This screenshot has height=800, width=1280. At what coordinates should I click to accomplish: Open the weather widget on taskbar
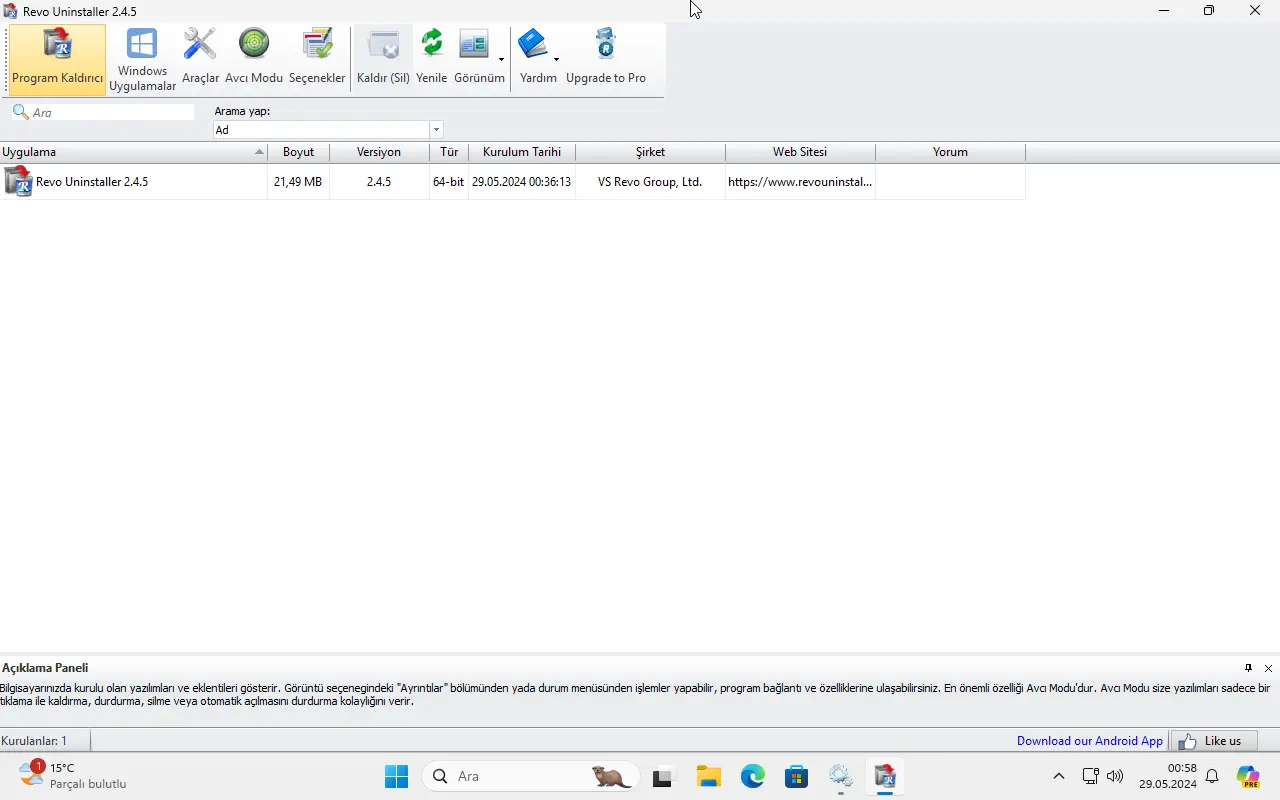click(73, 776)
